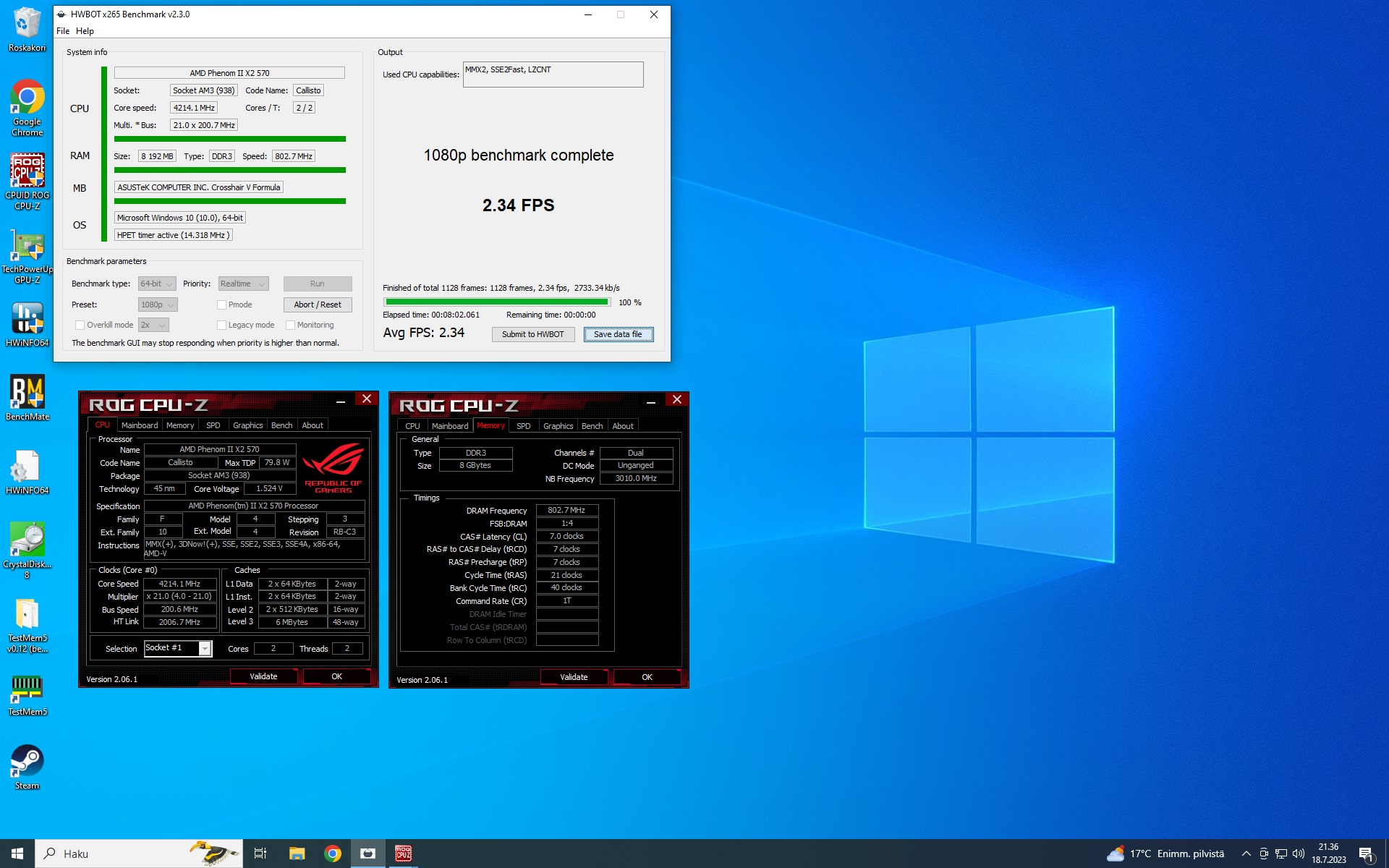Open the Preset 1080p dropdown
The image size is (1389, 868).
(x=158, y=305)
